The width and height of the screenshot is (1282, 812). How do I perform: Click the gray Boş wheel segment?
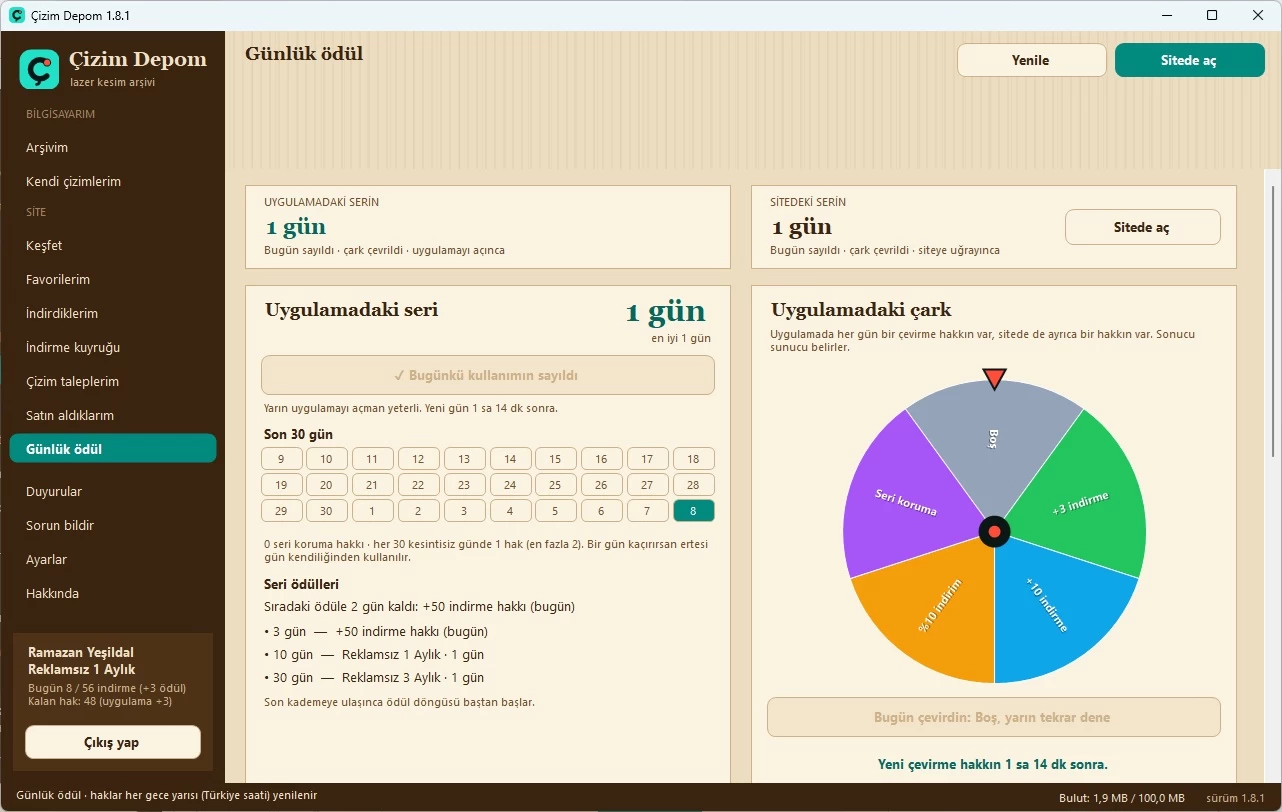[x=994, y=440]
